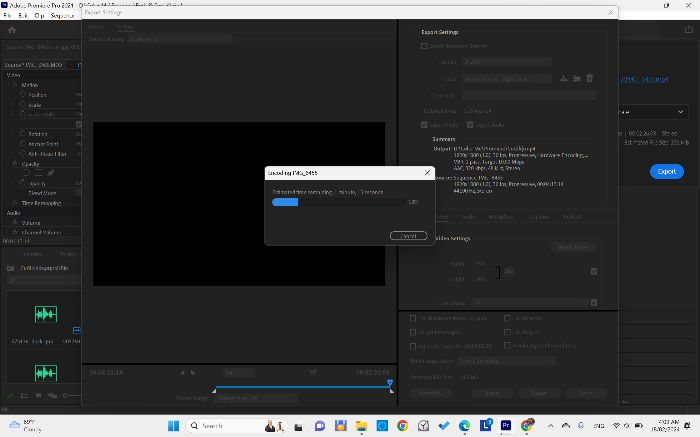Toggle the Position stopwatch in Effect Controls
The image size is (700, 437).
point(23,95)
